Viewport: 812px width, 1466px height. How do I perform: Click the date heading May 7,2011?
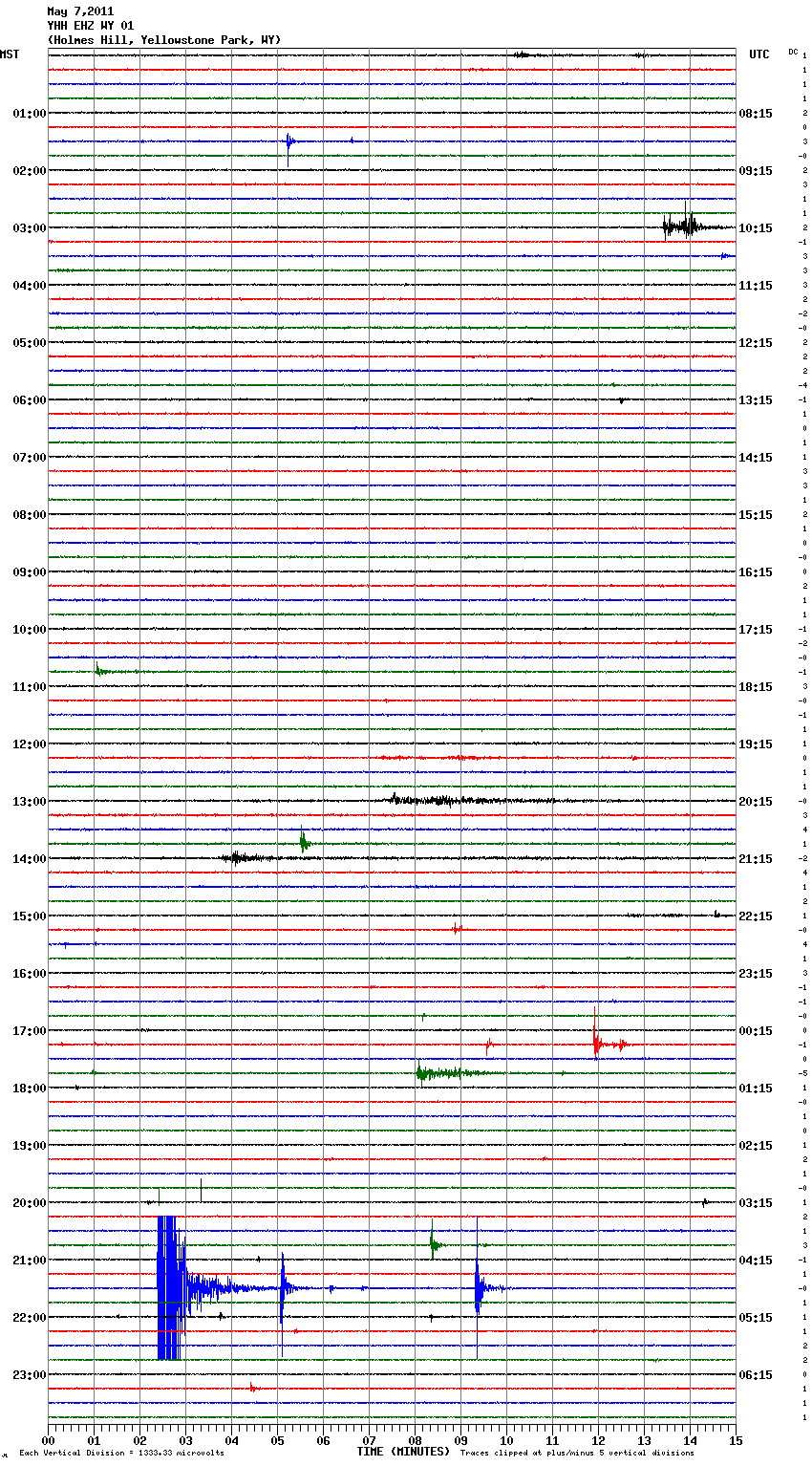[x=80, y=11]
